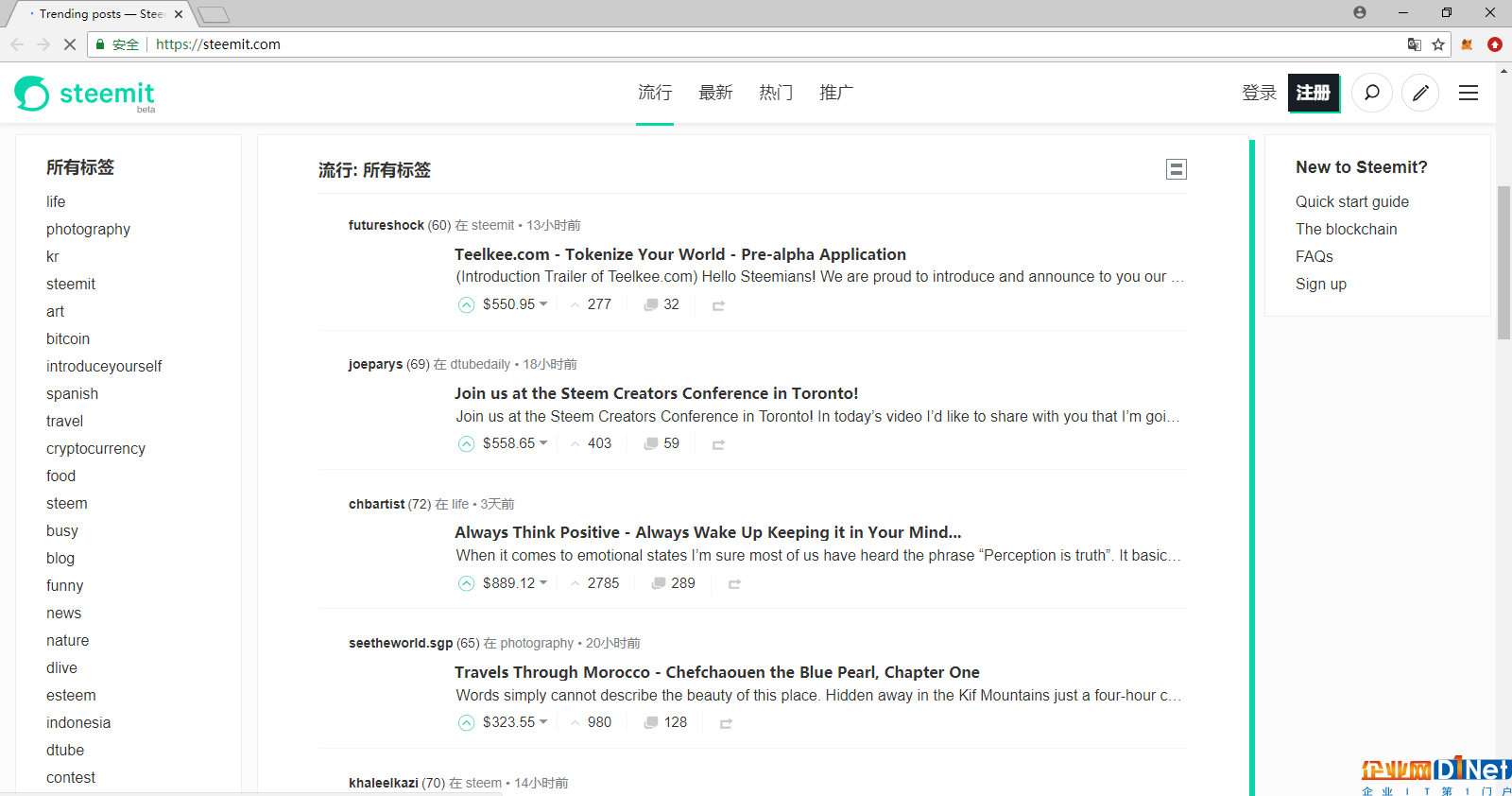This screenshot has height=796, width=1512.
Task: Open the life category on chbartist post
Action: point(460,504)
